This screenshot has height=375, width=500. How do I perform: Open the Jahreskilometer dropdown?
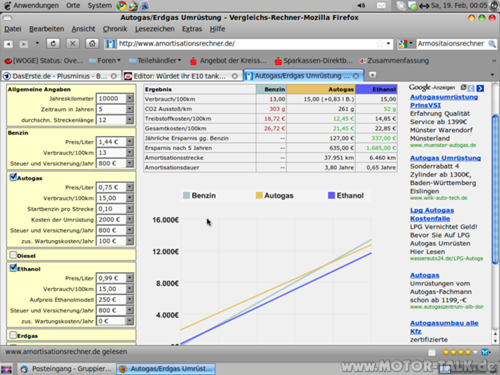click(x=130, y=98)
